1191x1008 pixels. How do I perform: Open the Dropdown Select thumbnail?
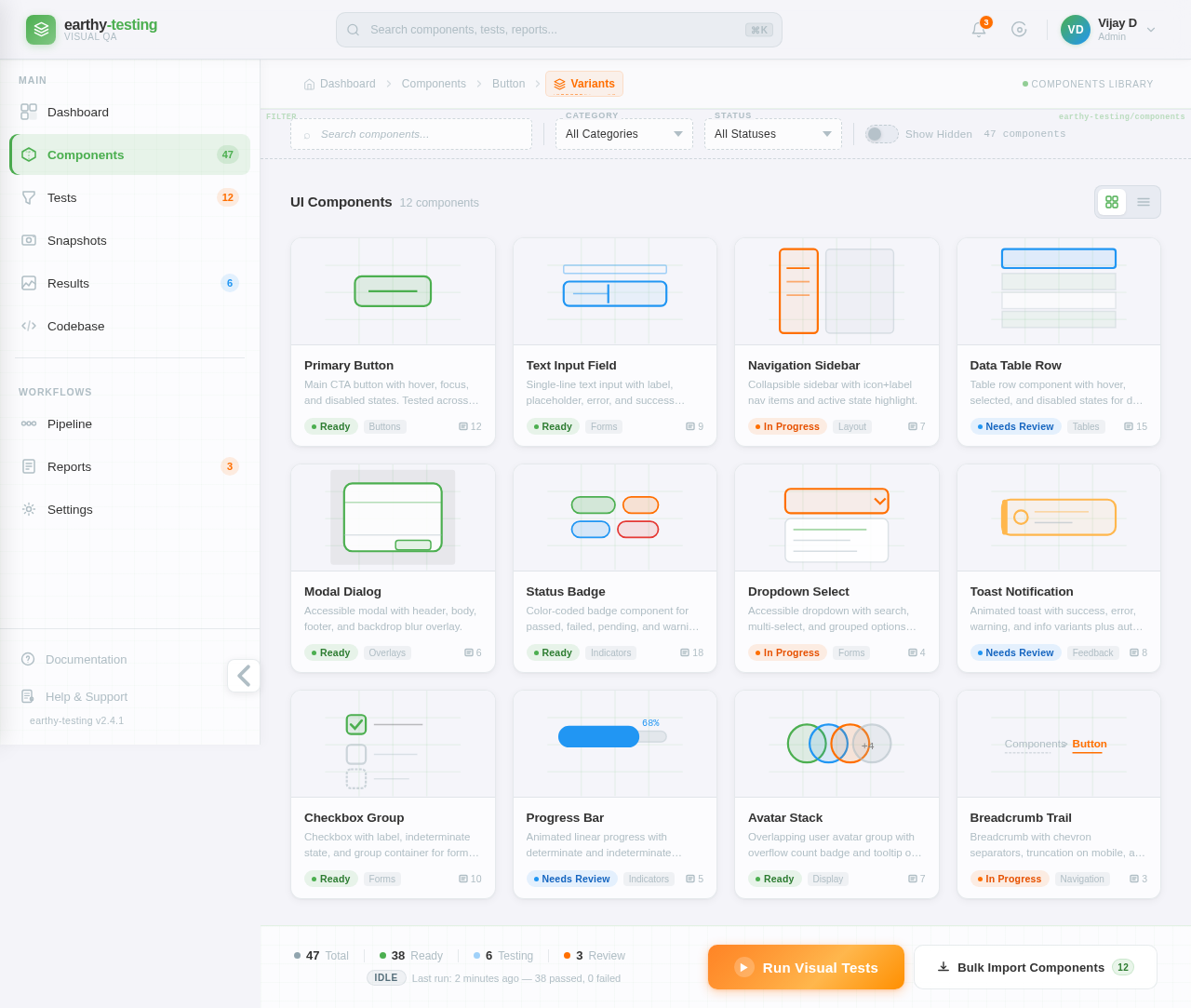[836, 517]
